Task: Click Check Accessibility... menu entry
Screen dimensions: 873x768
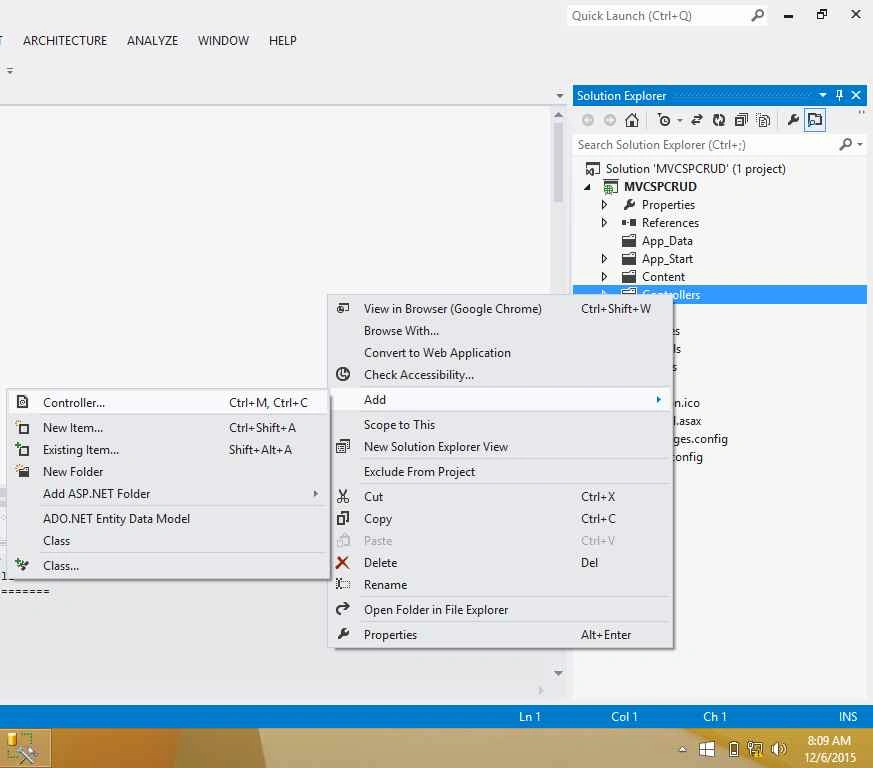Action: [501, 375]
